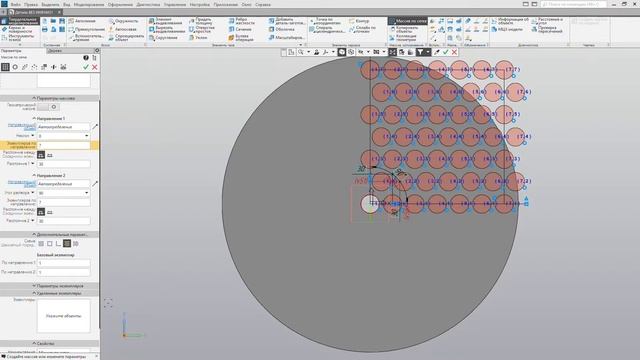
Task: Click the Контур sketch tool
Action: [x=359, y=21]
